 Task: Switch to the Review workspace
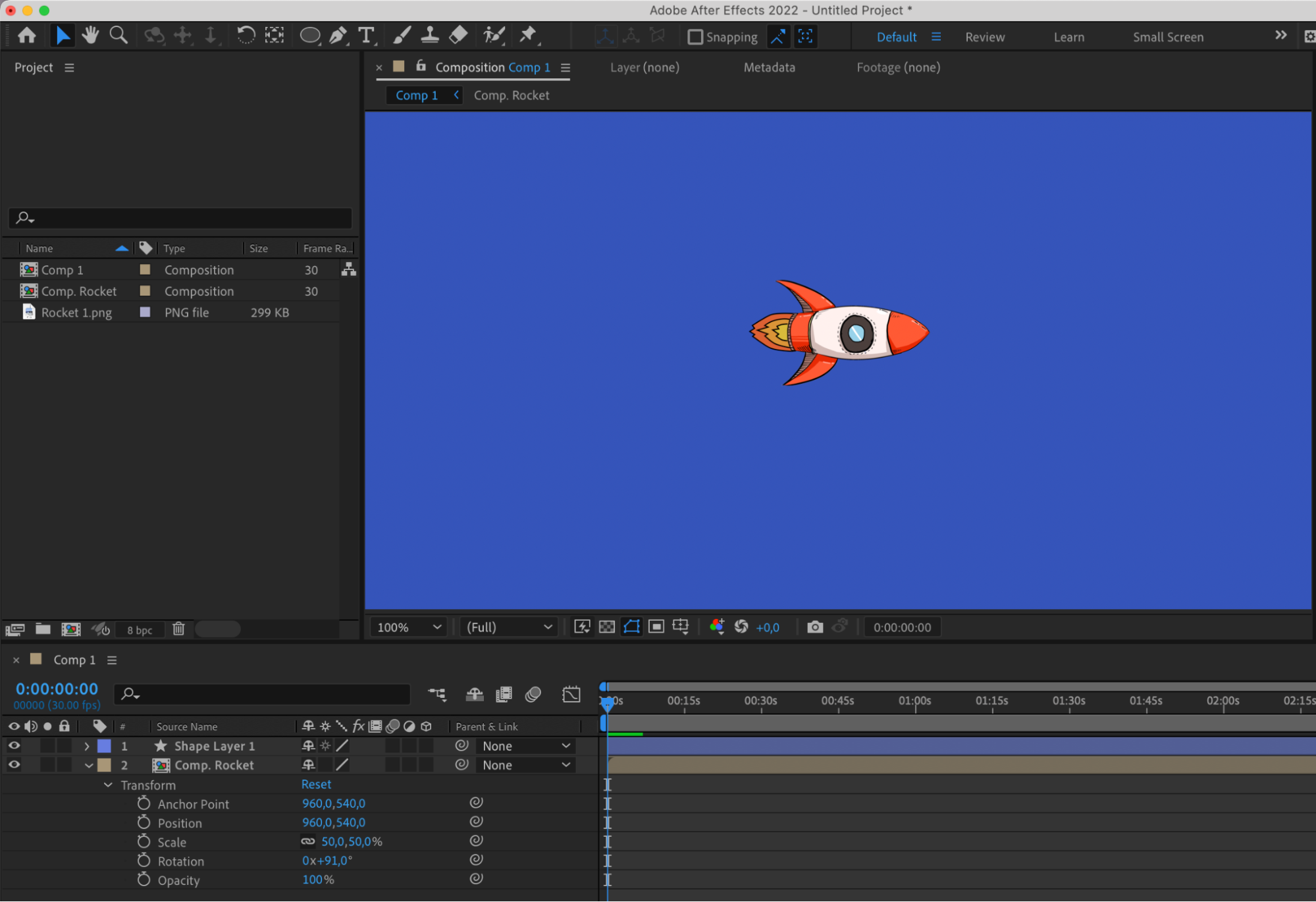click(984, 37)
